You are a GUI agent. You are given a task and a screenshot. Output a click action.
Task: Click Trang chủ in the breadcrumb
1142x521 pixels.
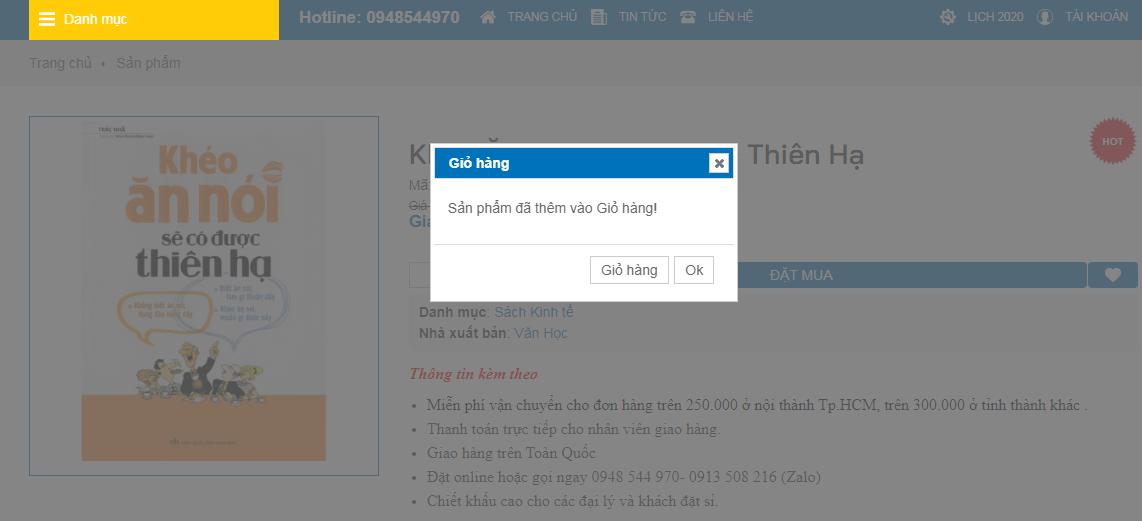pyautogui.click(x=60, y=63)
